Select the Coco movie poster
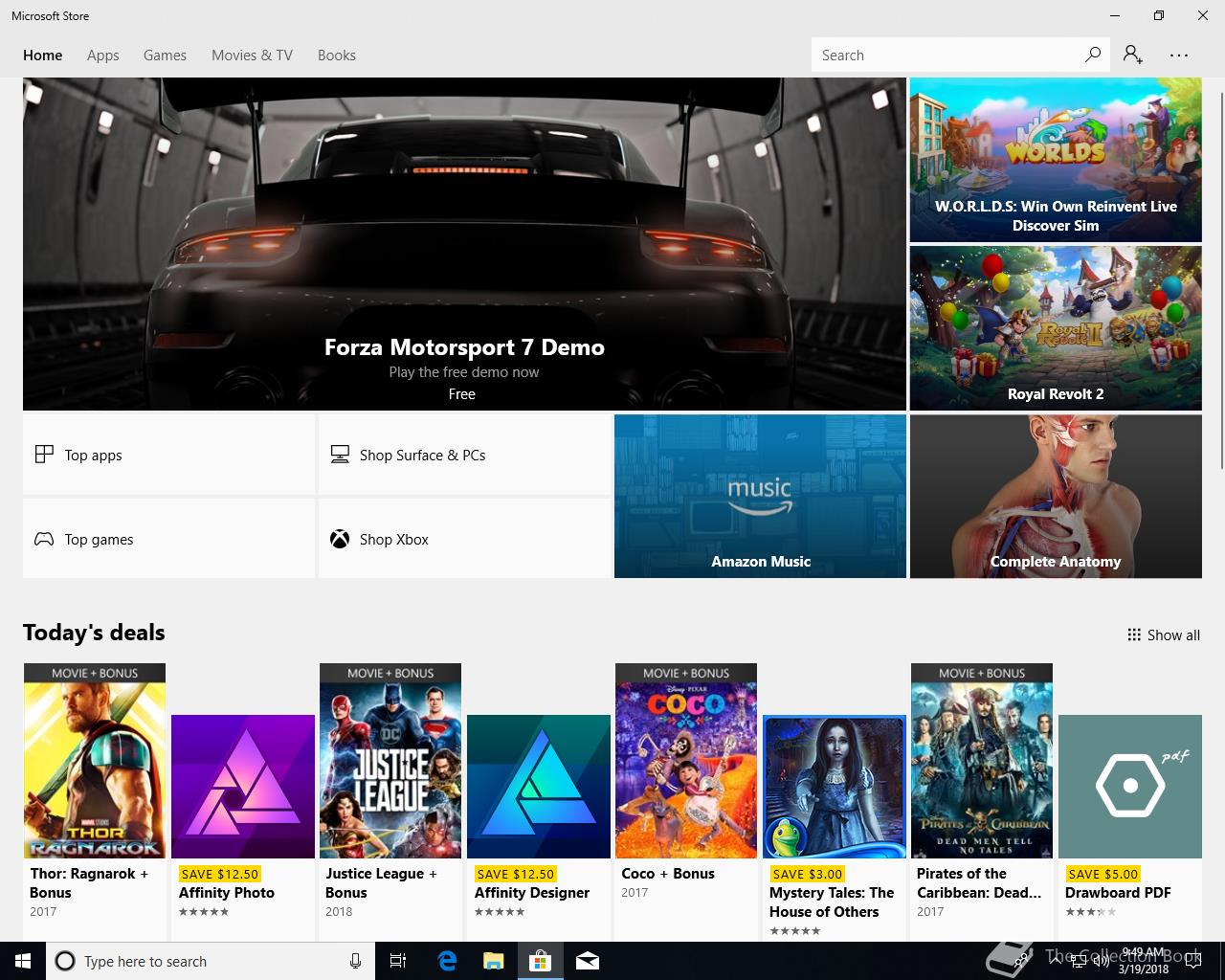 click(x=686, y=761)
